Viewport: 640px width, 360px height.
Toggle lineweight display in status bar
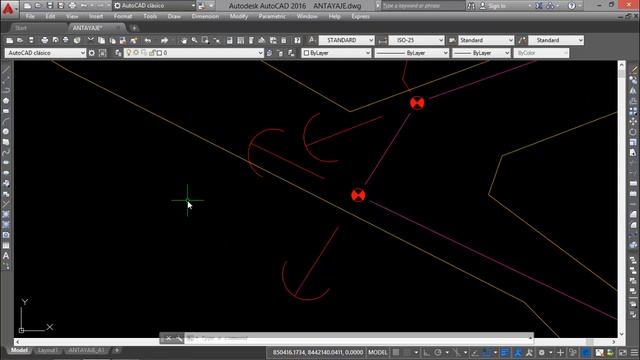(505, 352)
